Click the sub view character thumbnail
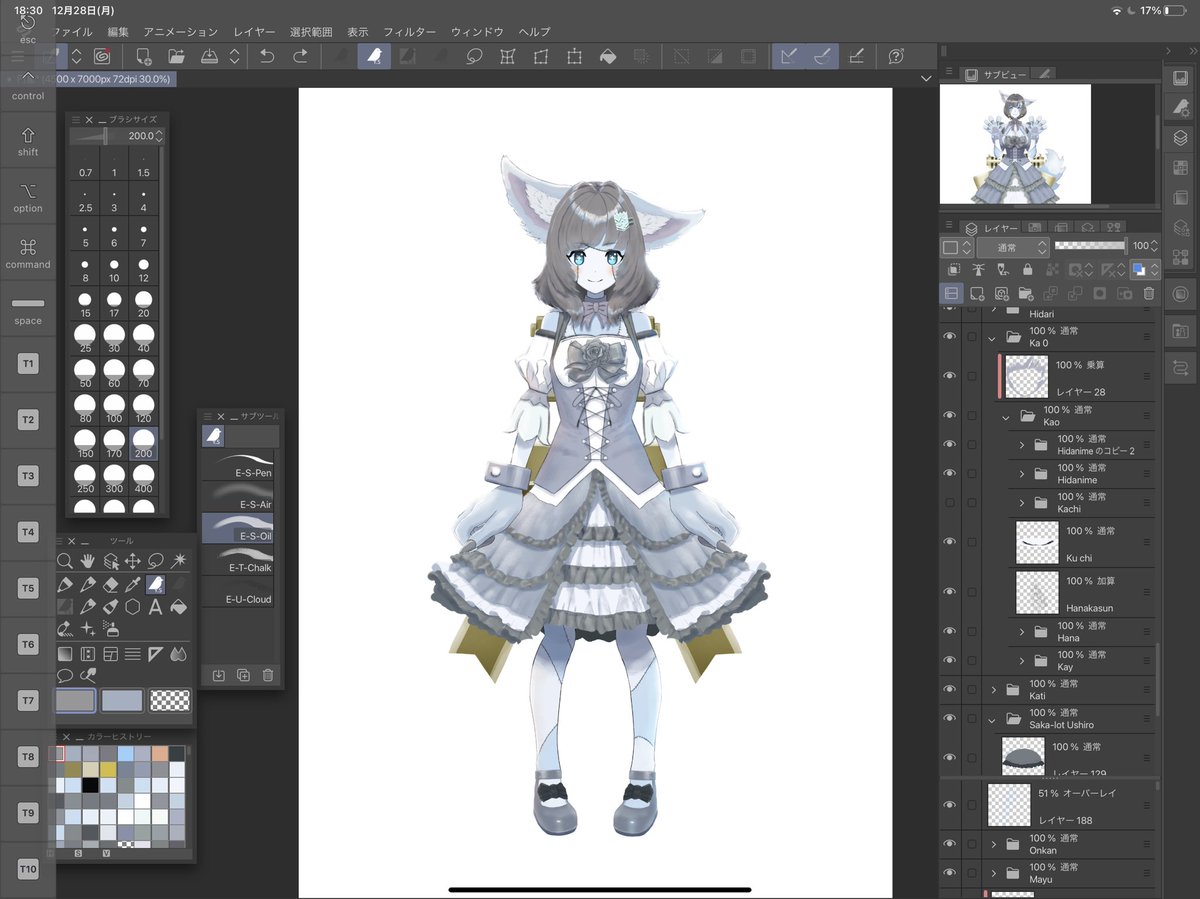 (1014, 143)
